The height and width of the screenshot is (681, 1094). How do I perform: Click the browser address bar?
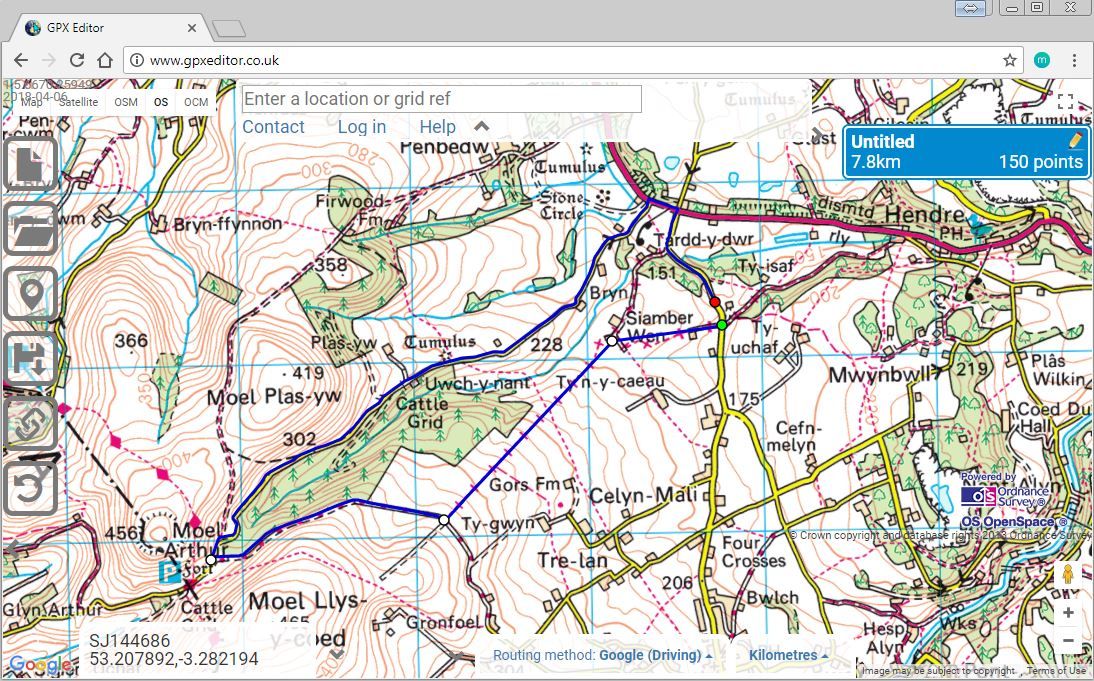574,60
